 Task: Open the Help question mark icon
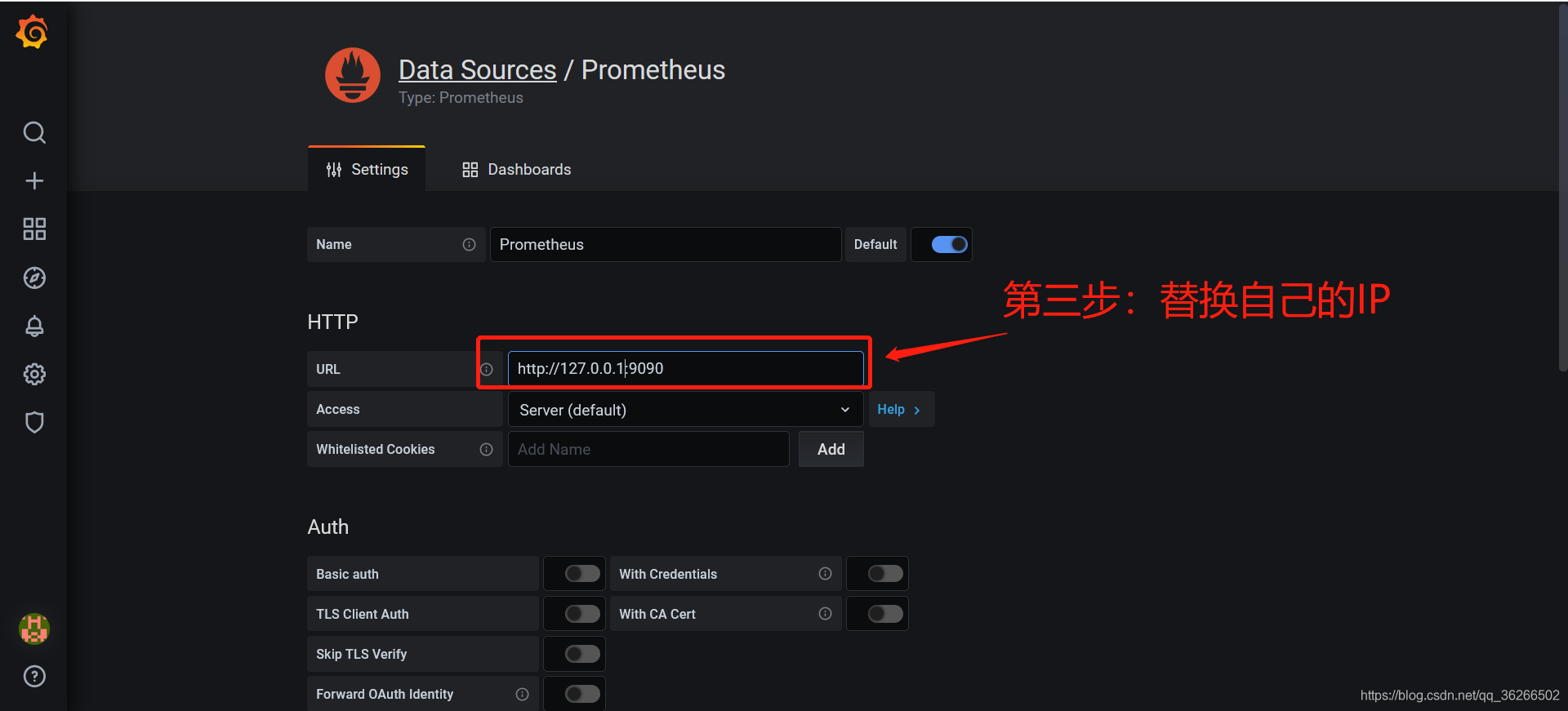point(34,676)
